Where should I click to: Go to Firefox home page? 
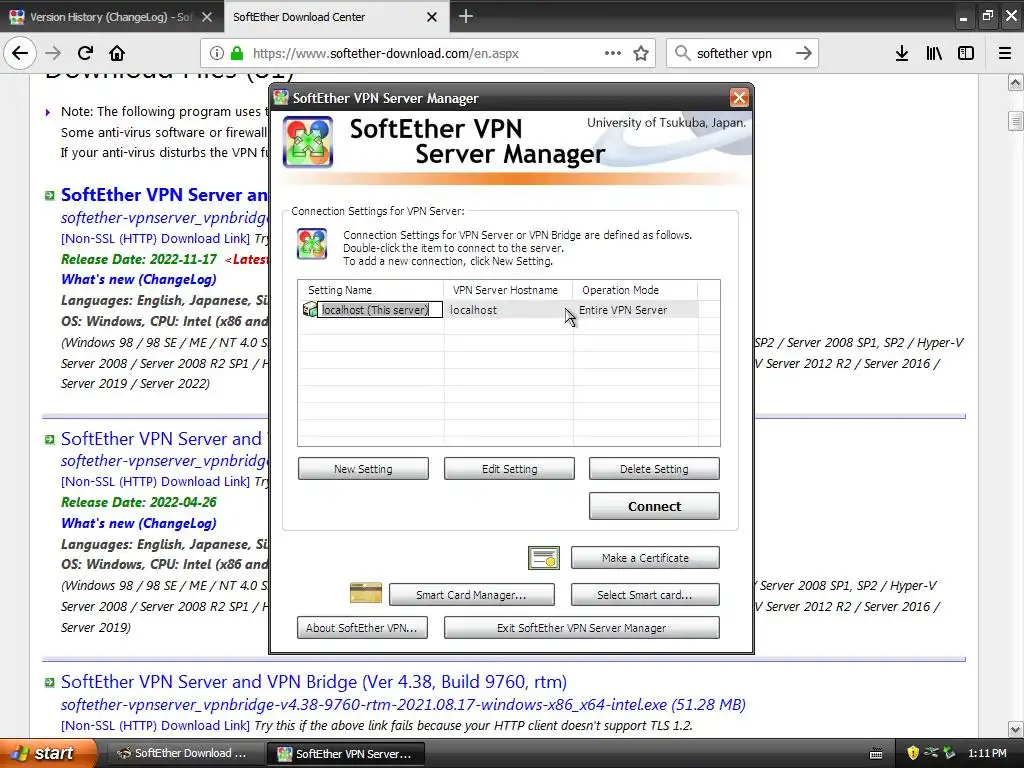click(117, 53)
